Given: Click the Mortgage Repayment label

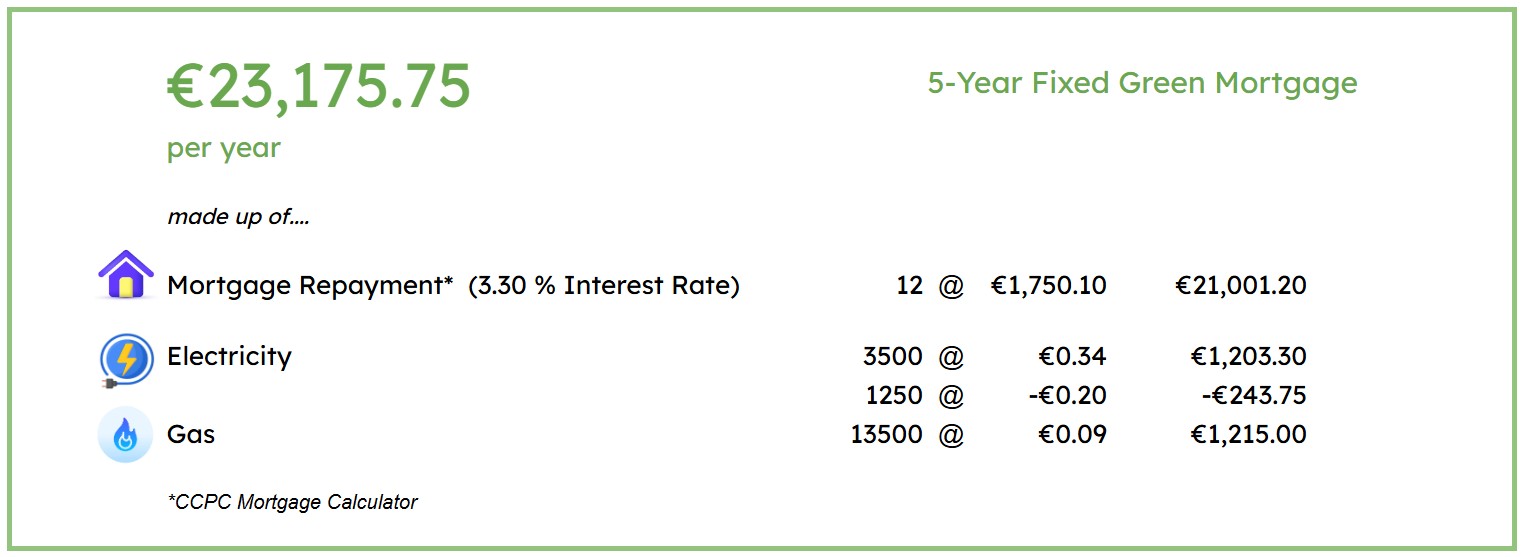Looking at the screenshot, I should coord(310,286).
